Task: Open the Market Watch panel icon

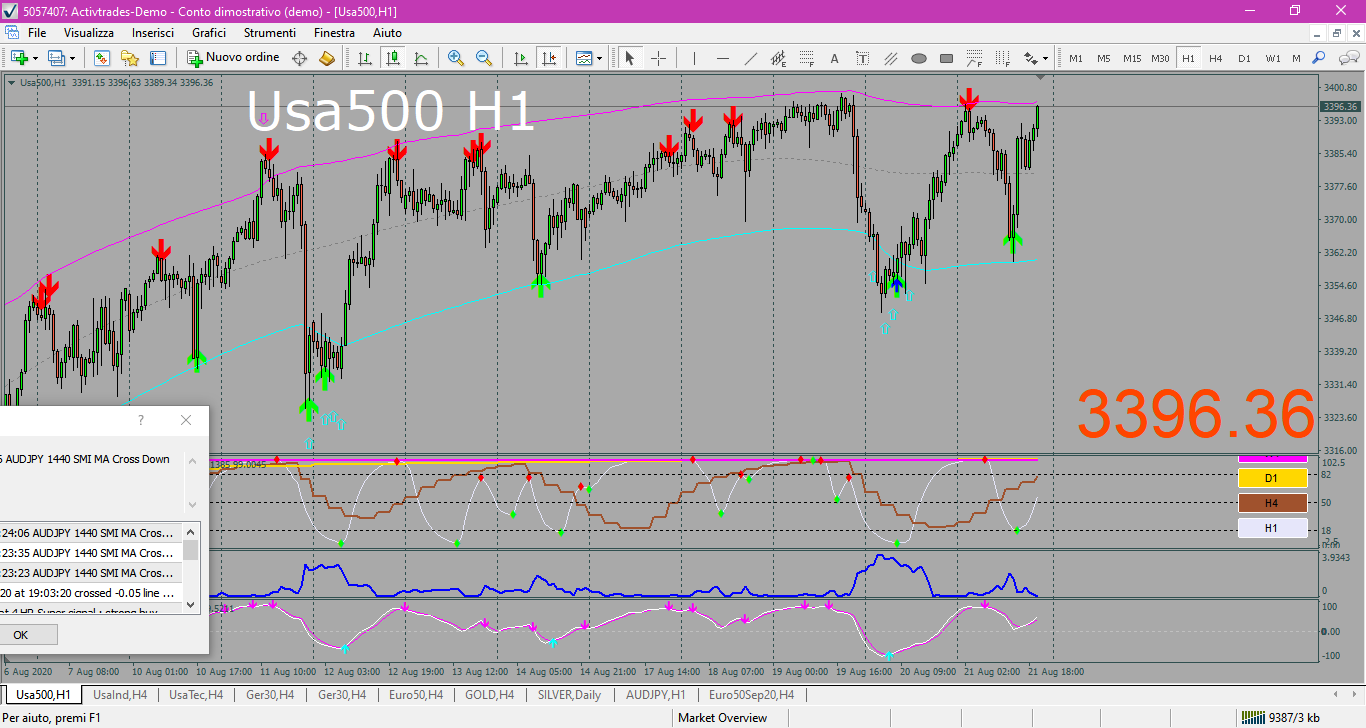Action: (102, 58)
